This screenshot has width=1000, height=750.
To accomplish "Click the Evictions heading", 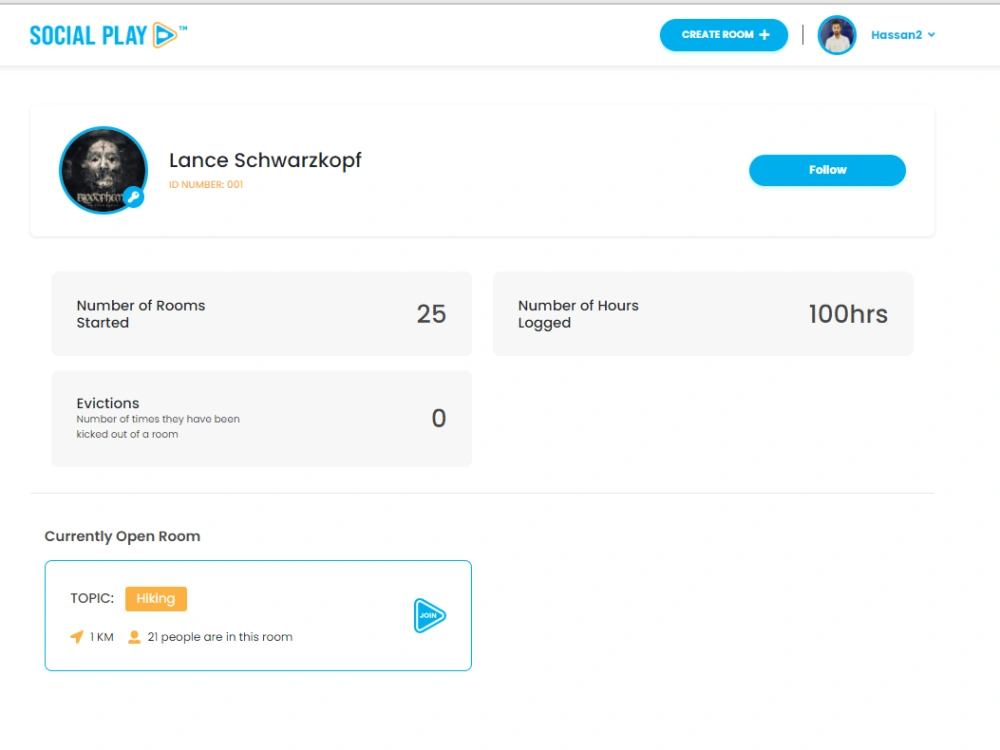I will [x=108, y=403].
